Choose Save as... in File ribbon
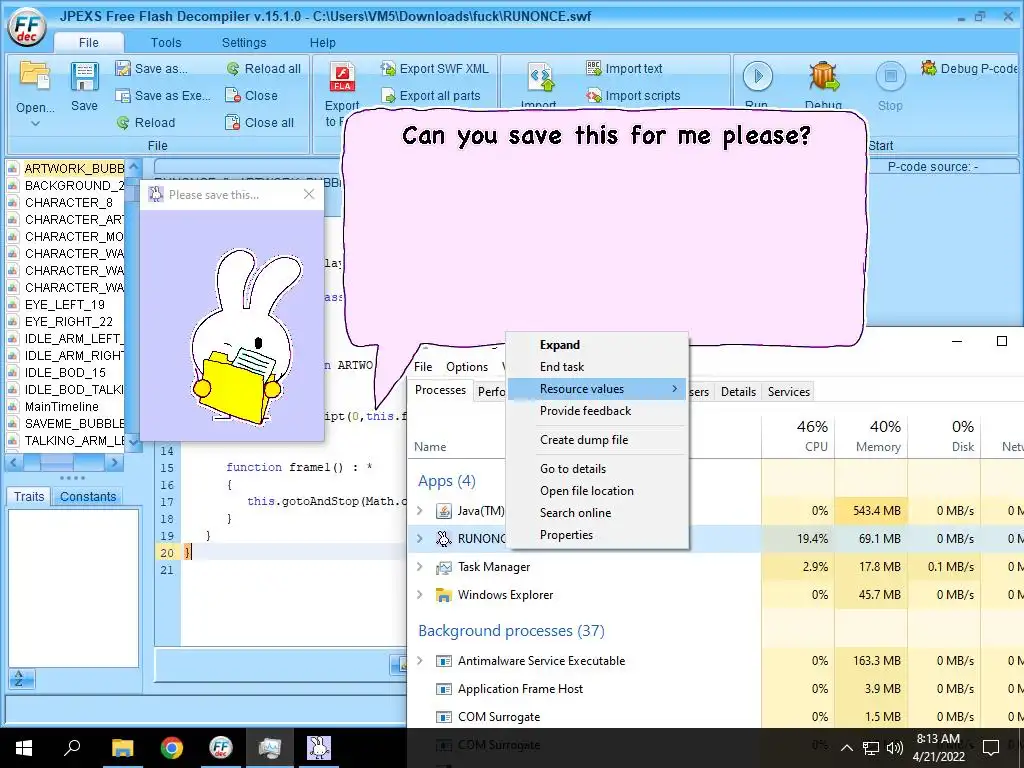The height and width of the screenshot is (768, 1024). [x=152, y=69]
